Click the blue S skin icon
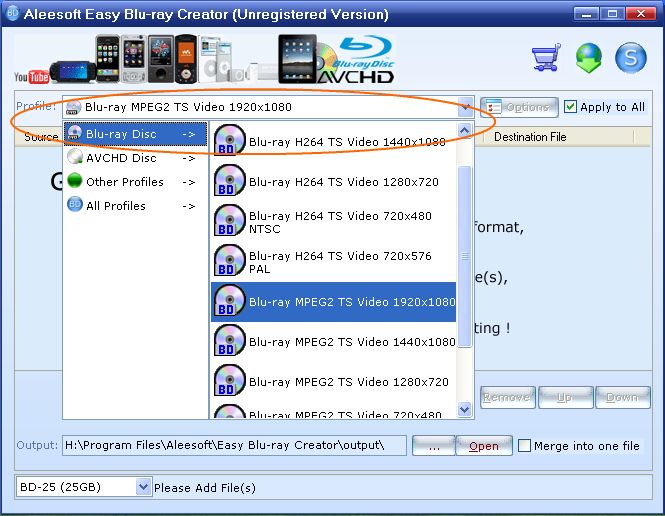Image resolution: width=665 pixels, height=516 pixels. pos(631,58)
